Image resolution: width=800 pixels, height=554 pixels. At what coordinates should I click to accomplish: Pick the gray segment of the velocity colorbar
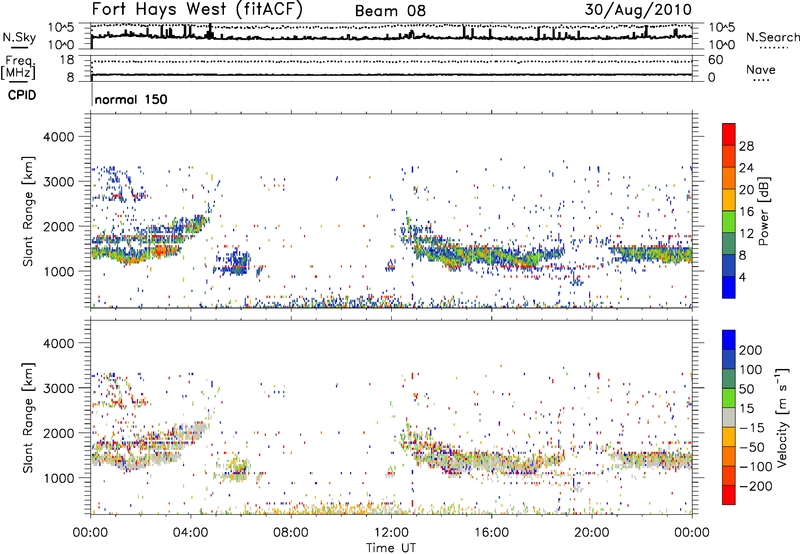click(729, 417)
